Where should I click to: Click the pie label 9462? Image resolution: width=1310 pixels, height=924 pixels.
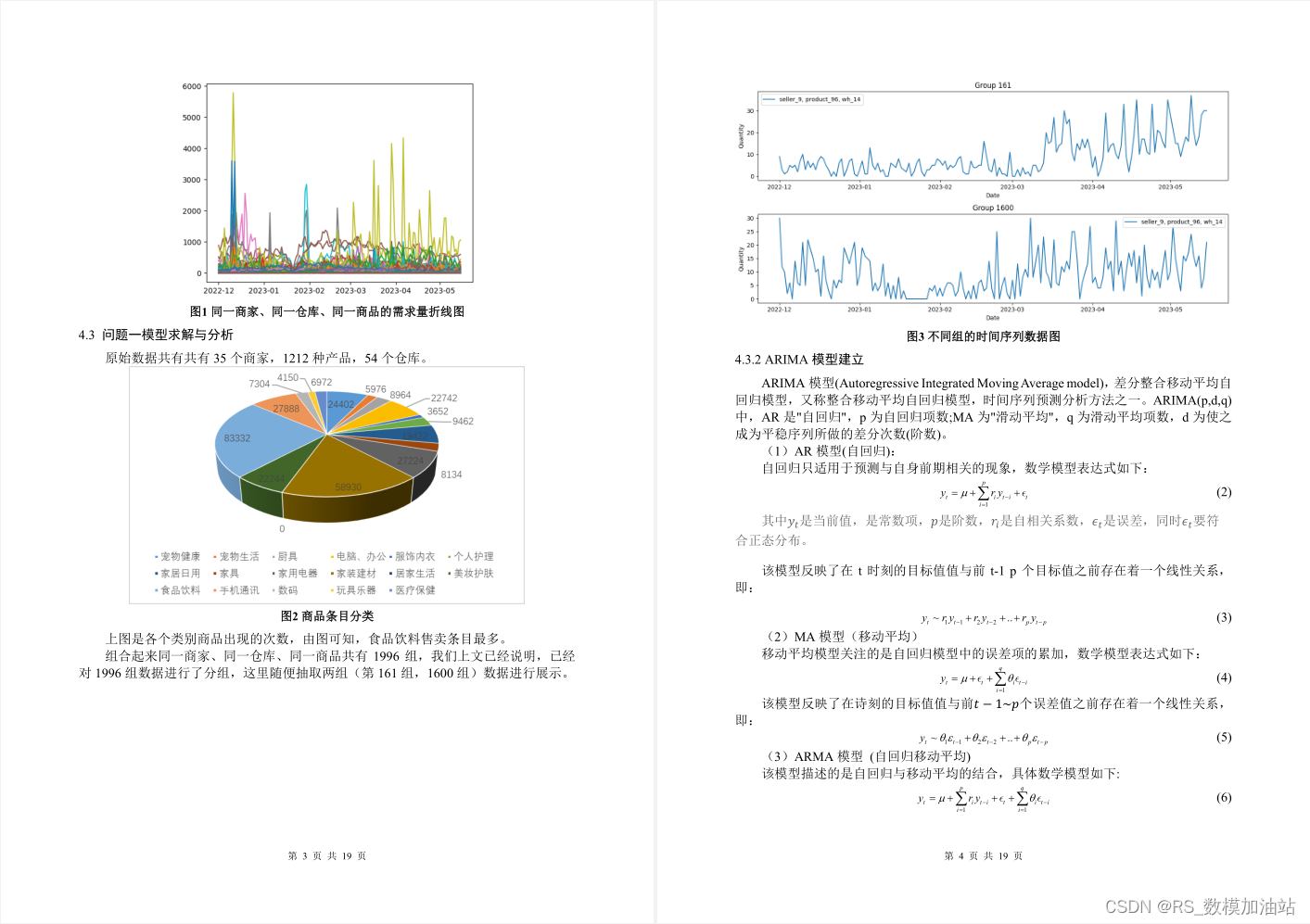tap(463, 422)
